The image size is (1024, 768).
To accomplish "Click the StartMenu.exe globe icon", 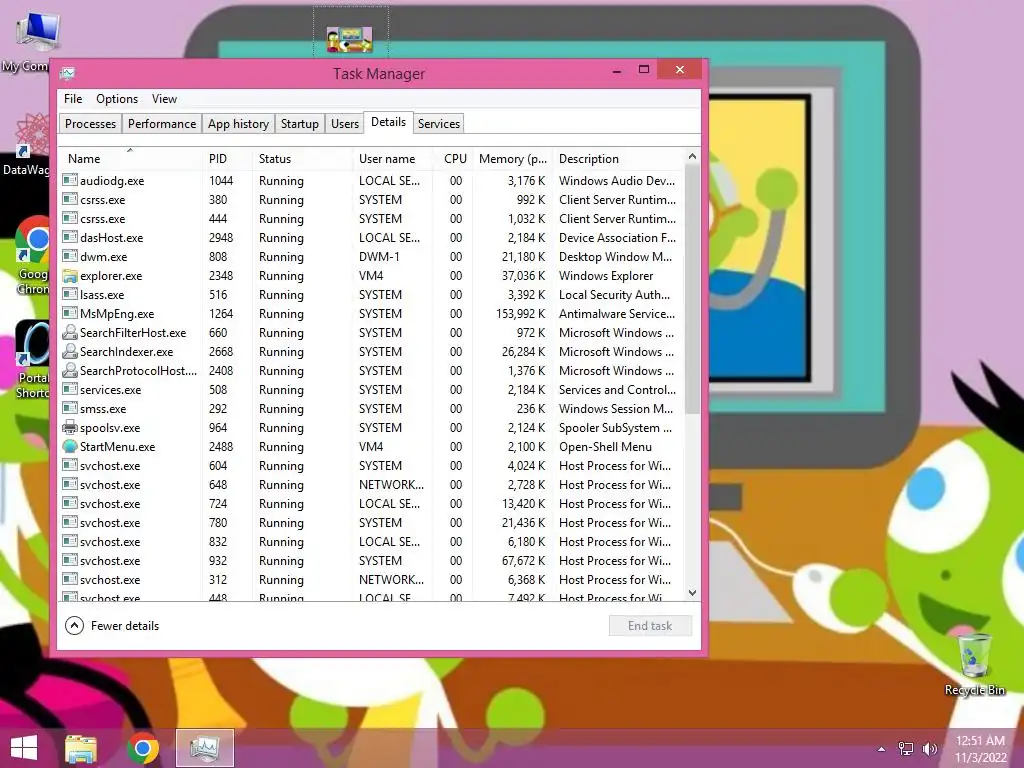I will 70,447.
